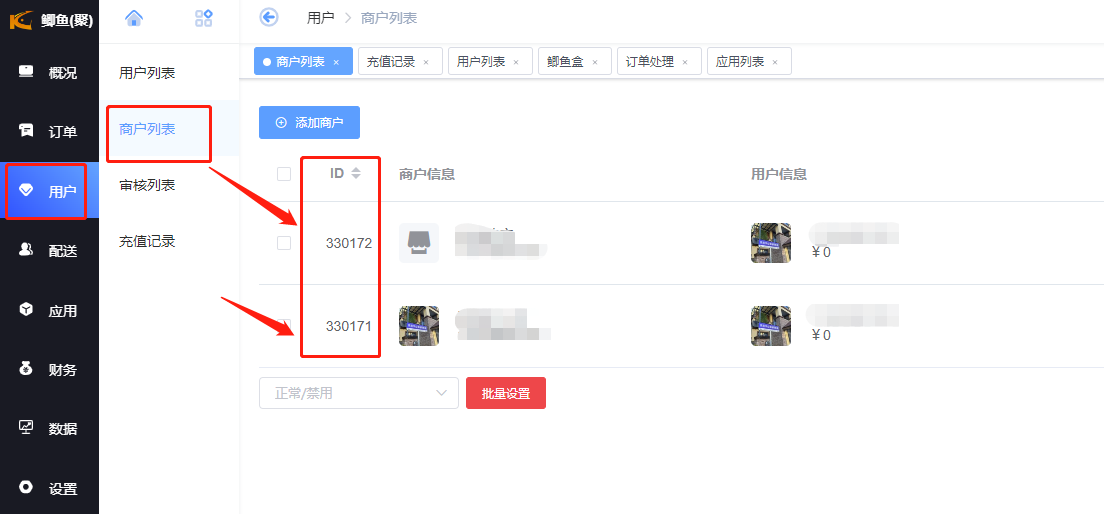1104x514 pixels.
Task: Check the checkbox for merchant 330172
Action: point(284,243)
